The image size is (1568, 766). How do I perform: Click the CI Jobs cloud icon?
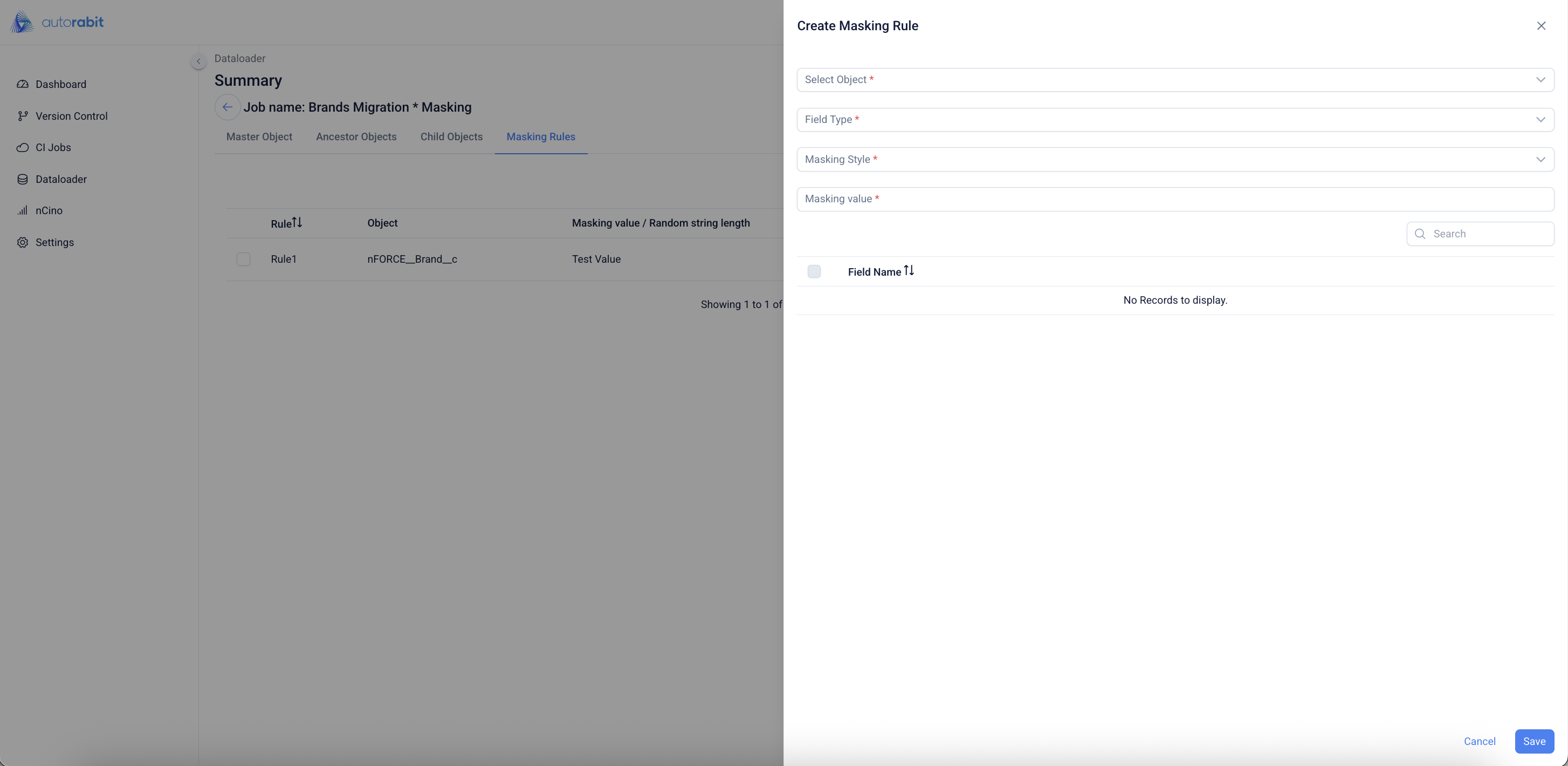tap(23, 147)
